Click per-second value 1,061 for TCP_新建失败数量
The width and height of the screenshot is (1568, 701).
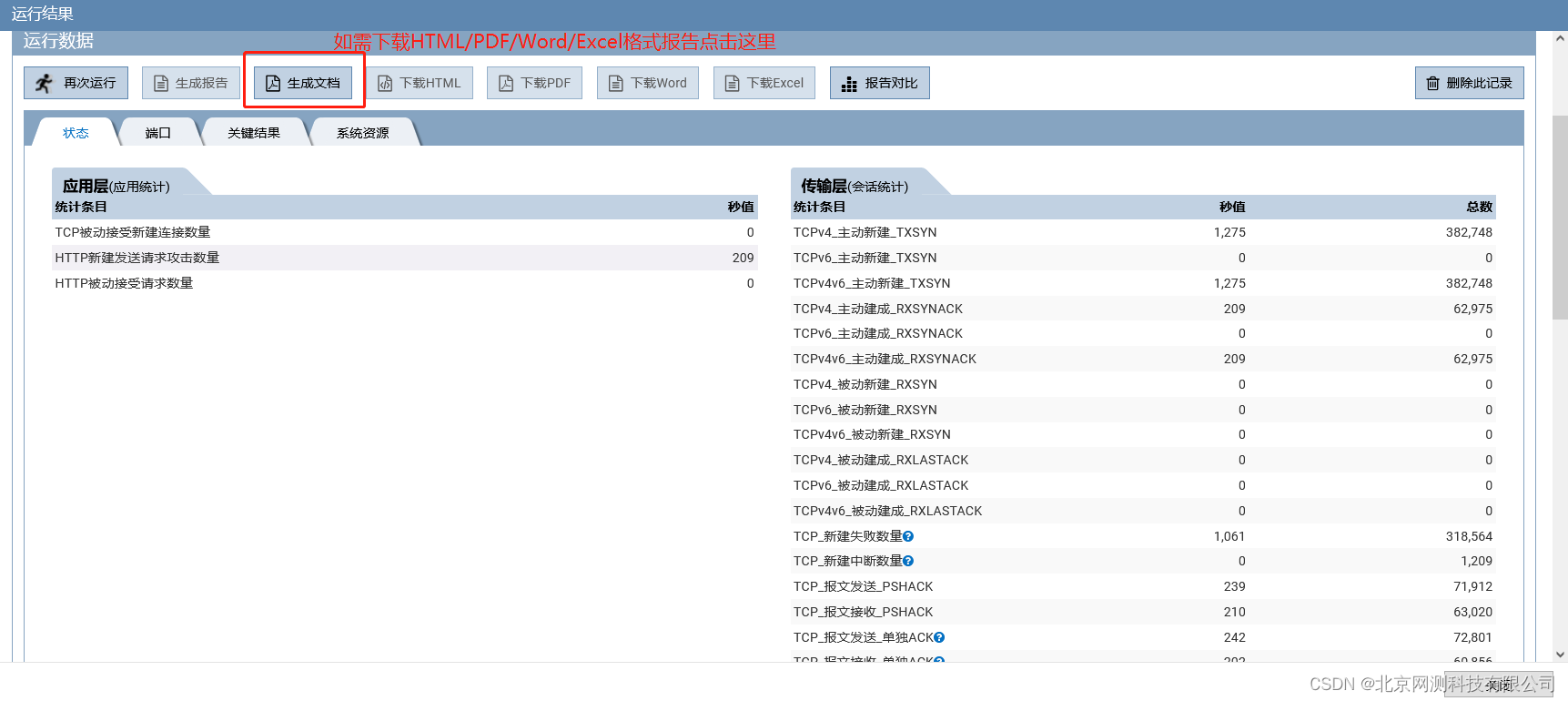point(1229,536)
